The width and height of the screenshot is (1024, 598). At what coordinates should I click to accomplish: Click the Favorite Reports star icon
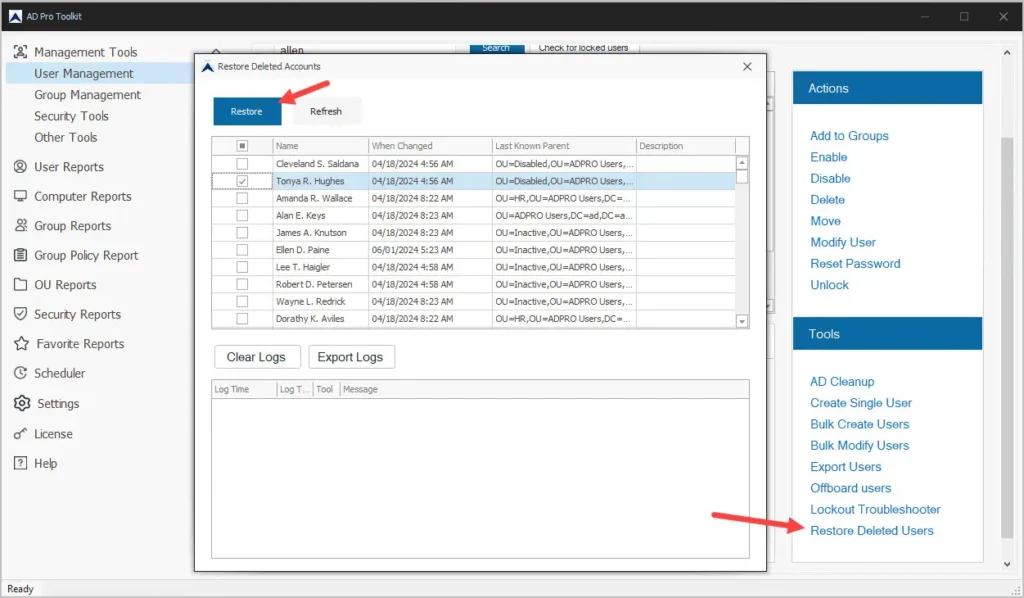coord(22,343)
